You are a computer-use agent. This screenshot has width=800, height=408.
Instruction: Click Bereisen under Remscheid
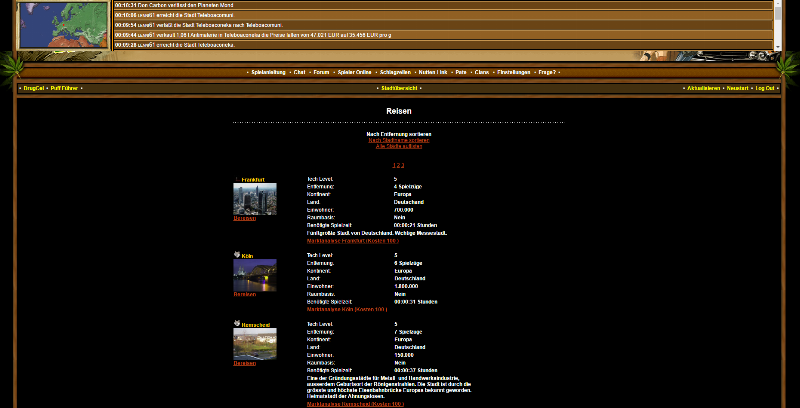pyautogui.click(x=245, y=364)
